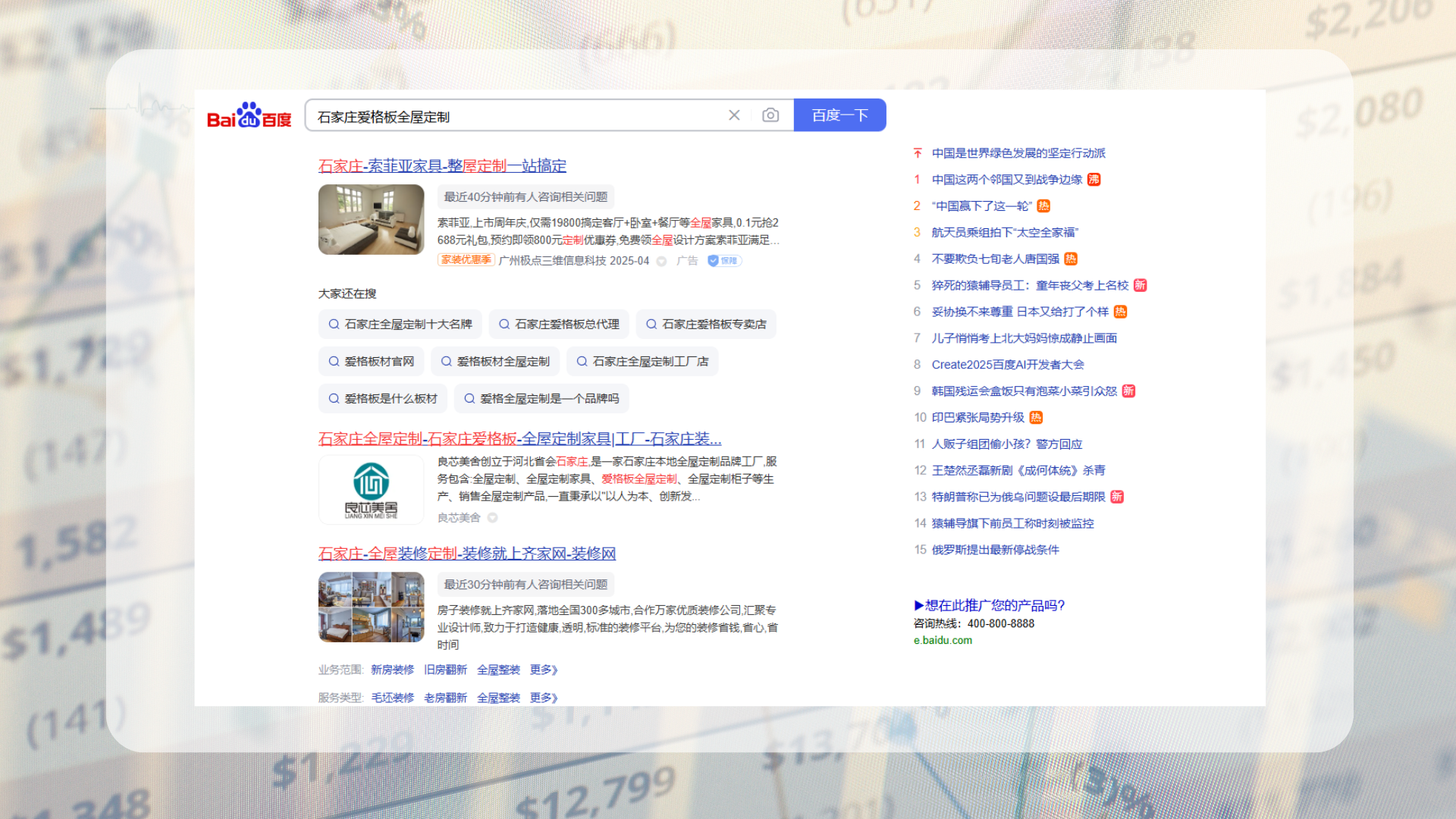Open hot topic 俄罗斯提出最新停战条件

tap(996, 550)
